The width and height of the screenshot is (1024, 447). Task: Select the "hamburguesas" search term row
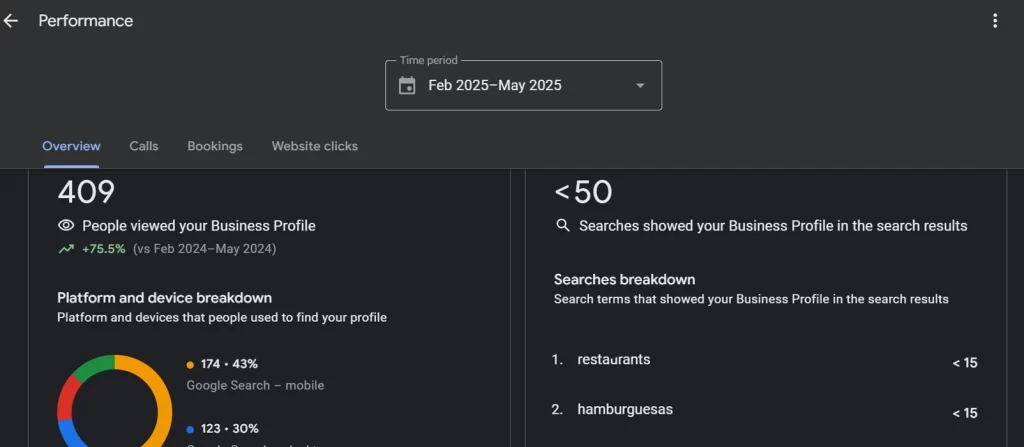pos(625,410)
